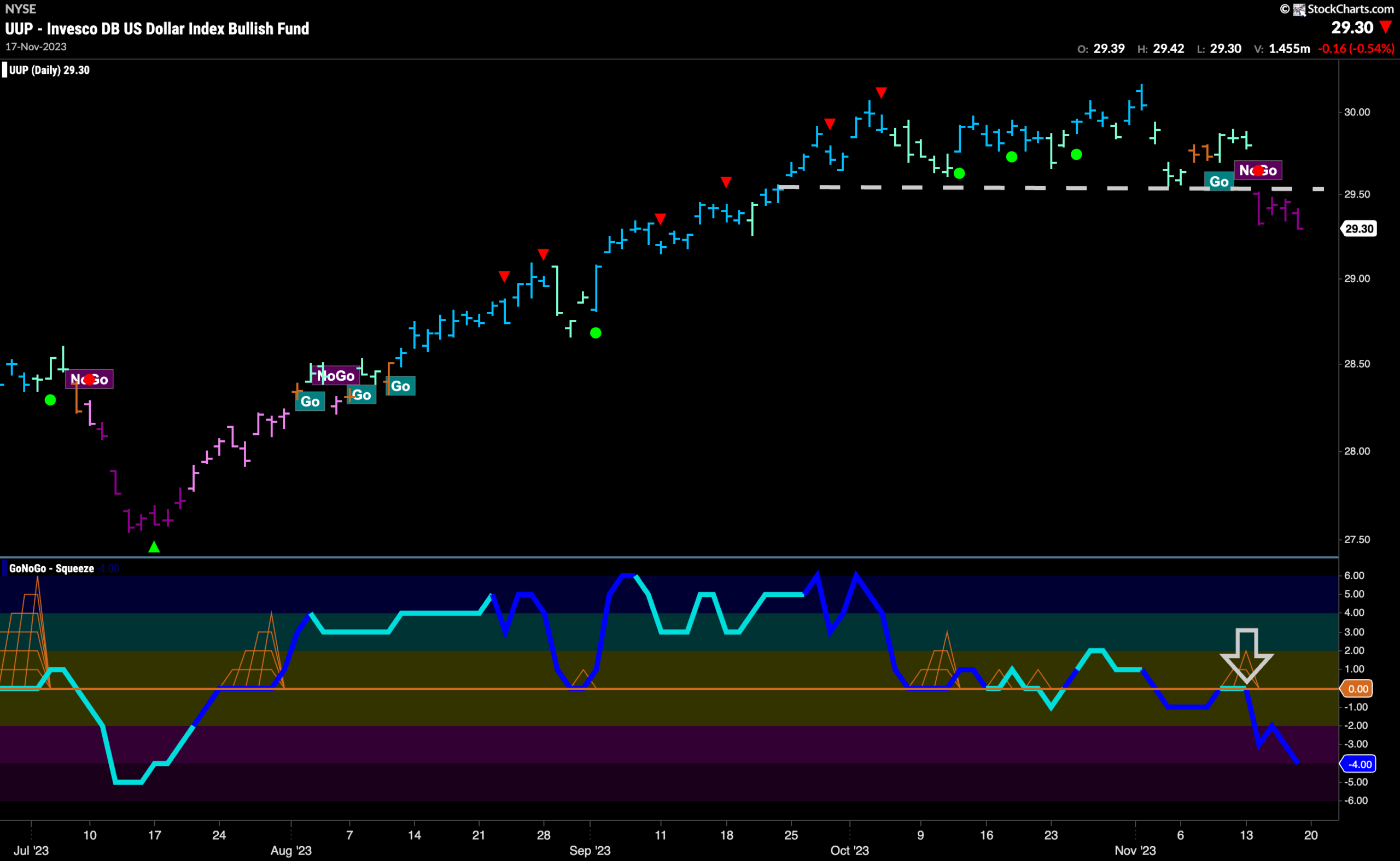This screenshot has height=861, width=1400.
Task: Click the green circle marker after October 23
Action: [x=1076, y=154]
